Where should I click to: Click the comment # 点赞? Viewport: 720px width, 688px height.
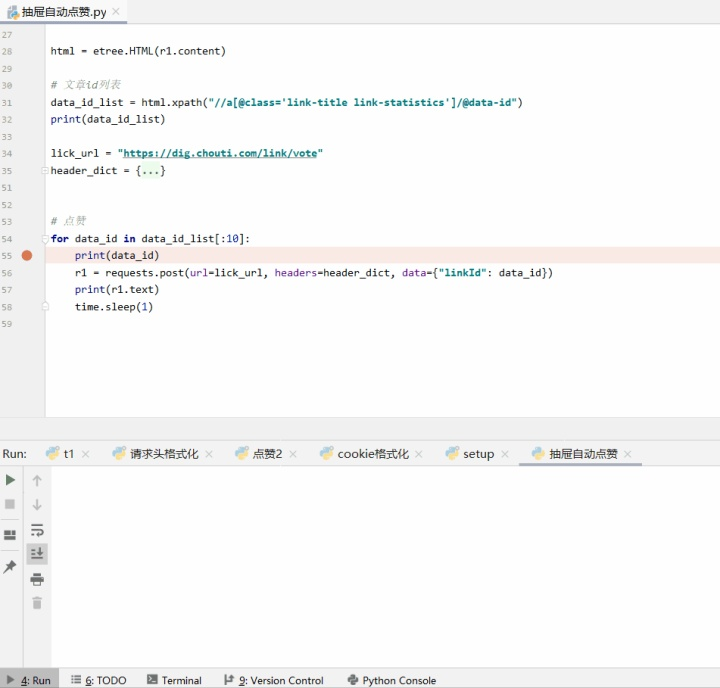[x=68, y=221]
